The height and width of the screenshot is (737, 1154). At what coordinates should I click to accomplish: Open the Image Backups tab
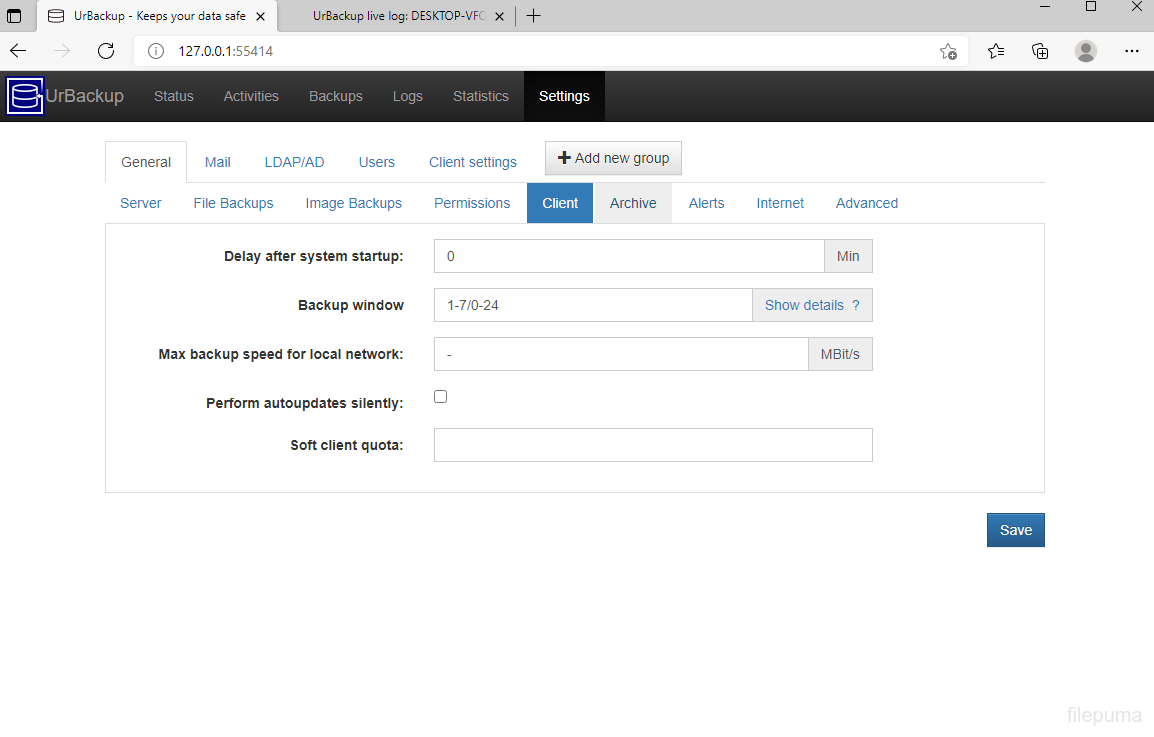[353, 203]
